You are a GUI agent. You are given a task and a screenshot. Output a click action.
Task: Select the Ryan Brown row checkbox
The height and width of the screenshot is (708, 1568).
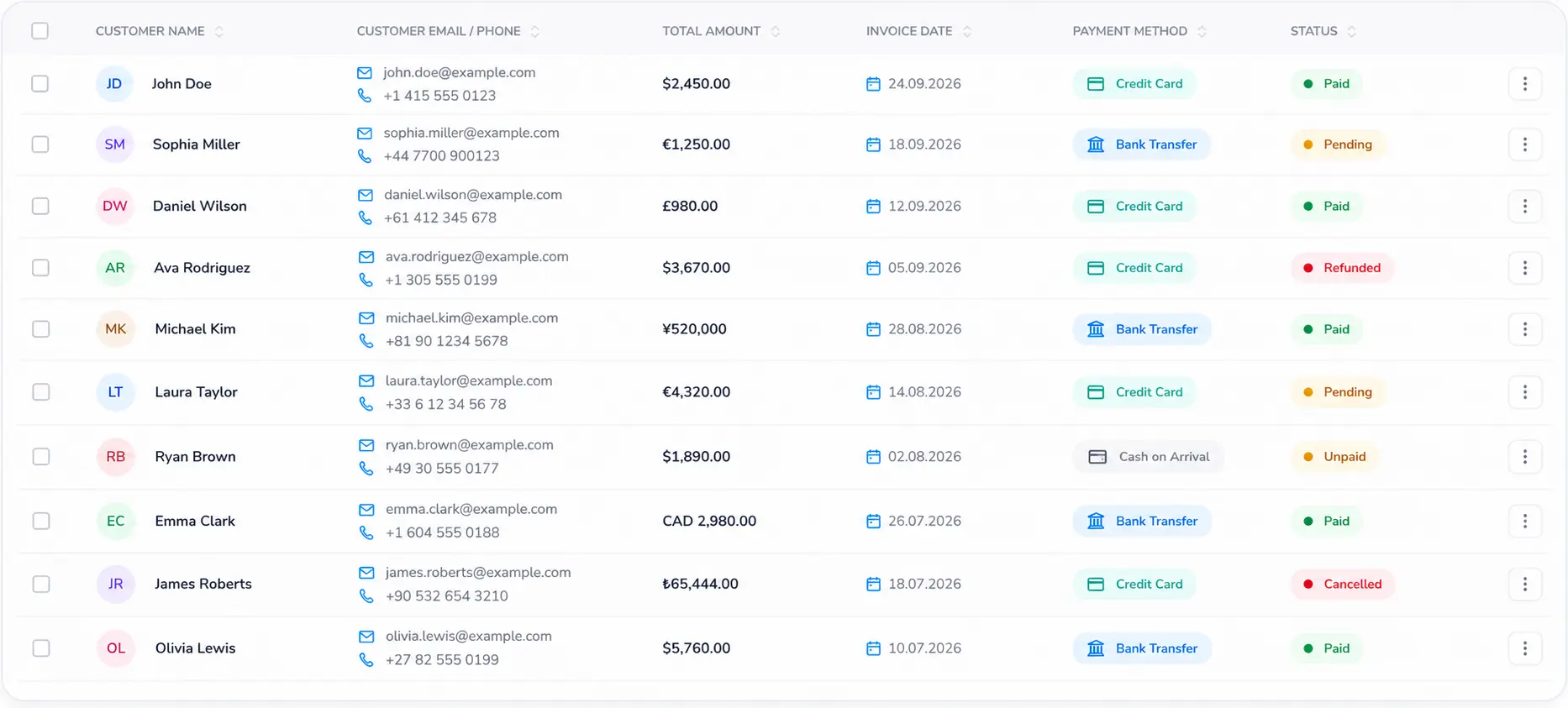pos(40,457)
